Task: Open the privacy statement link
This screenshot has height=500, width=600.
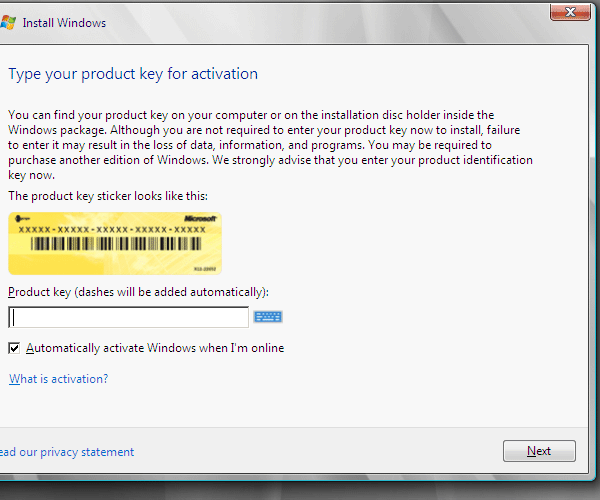Action: (67, 452)
